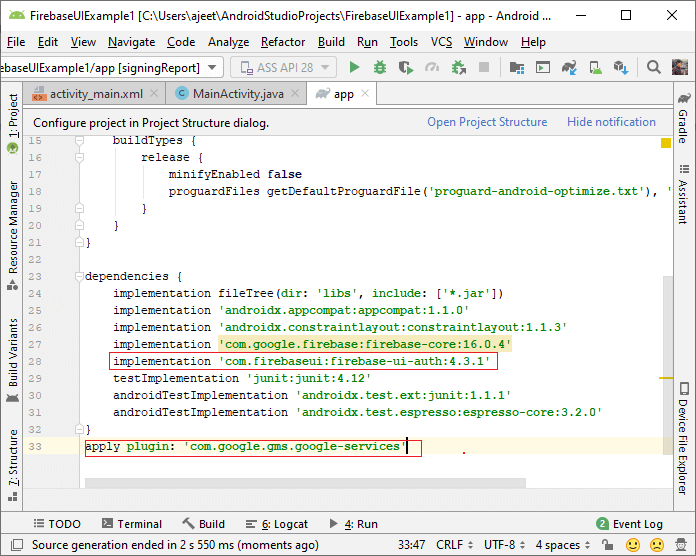
Task: Click the user avatar icon in toolbar
Action: [x=680, y=67]
